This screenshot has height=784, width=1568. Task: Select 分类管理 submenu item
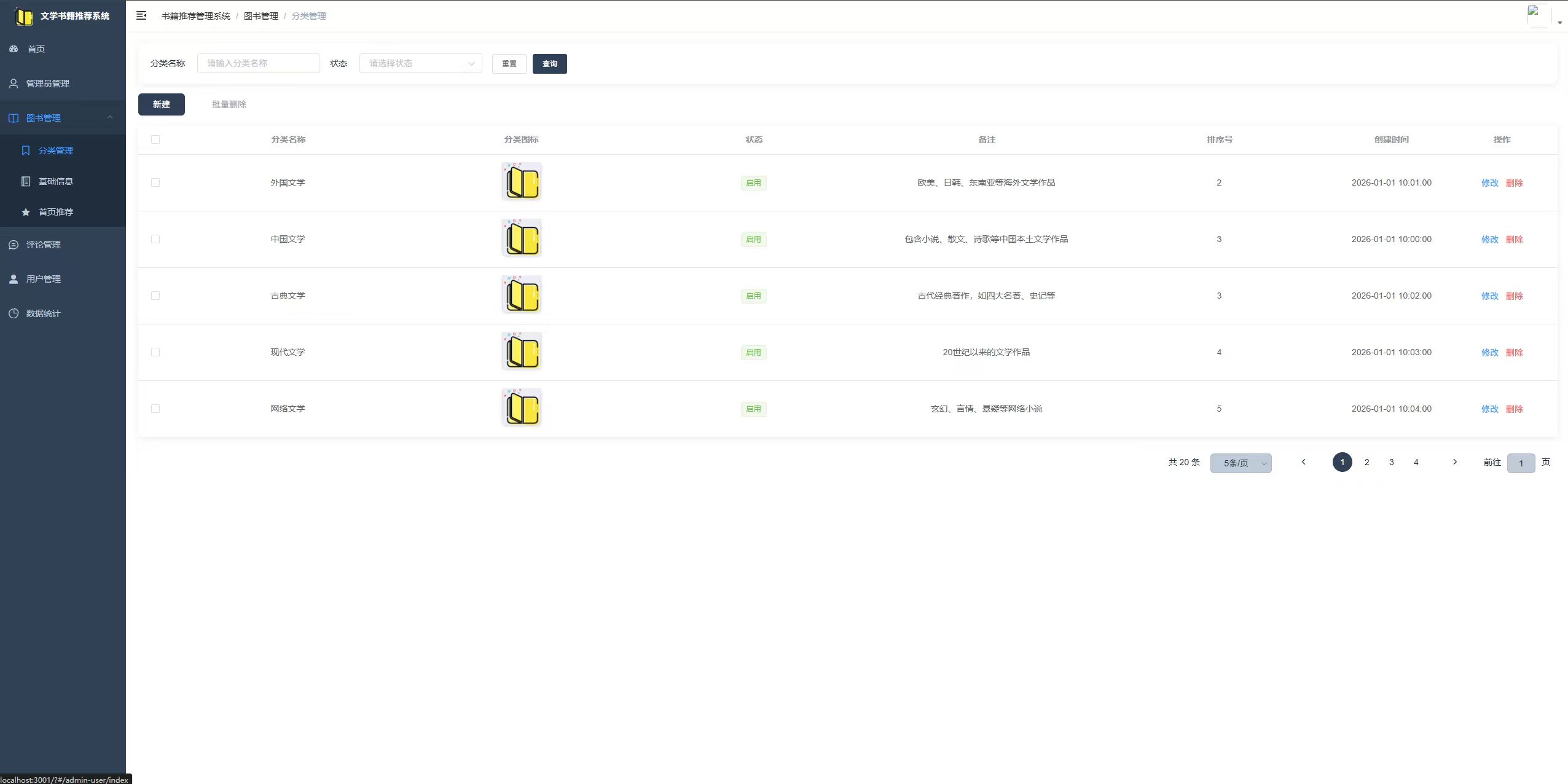point(63,151)
